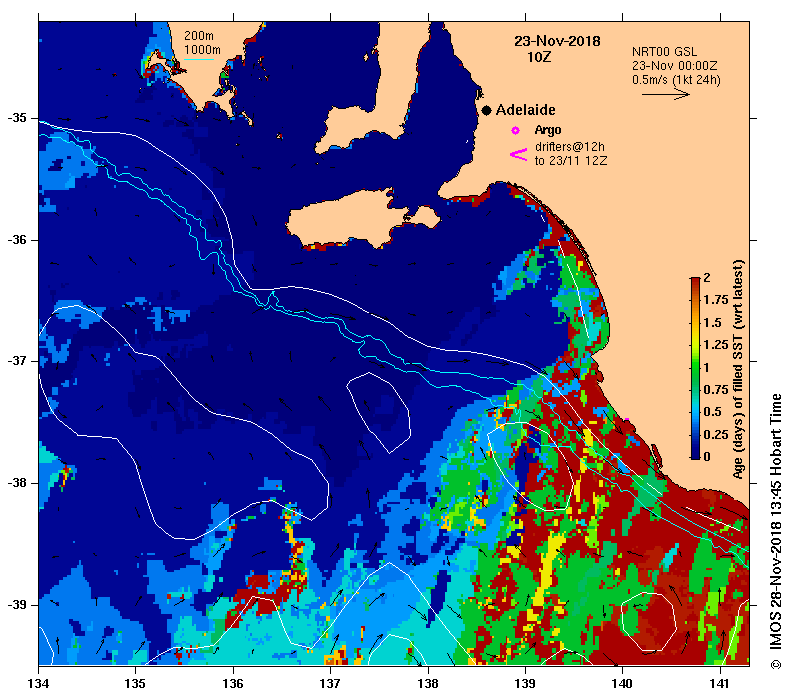Image resolution: width=791 pixels, height=700 pixels.
Task: Click the IMOS copyright timestamp text
Action: click(775, 530)
